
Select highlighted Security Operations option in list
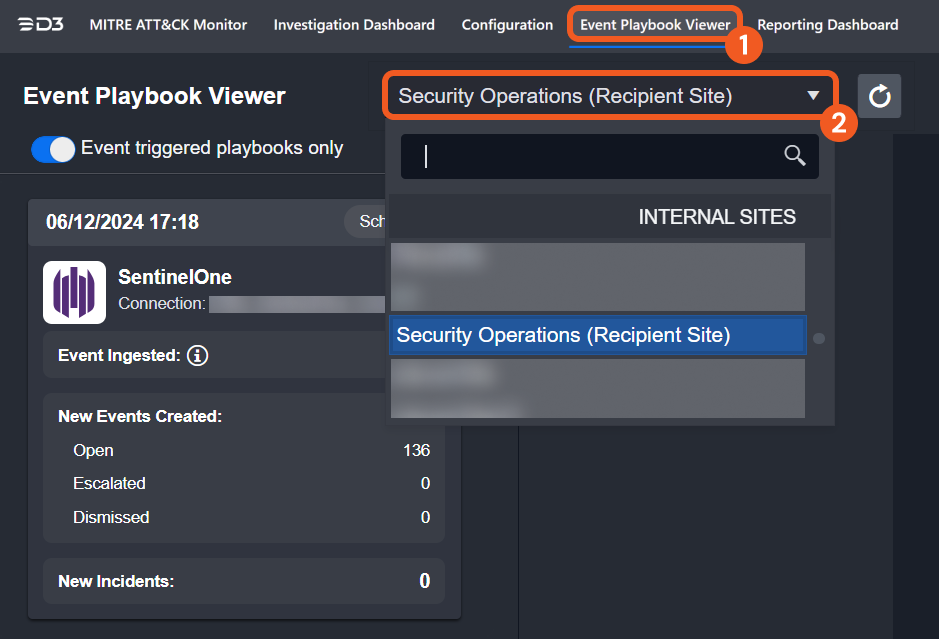point(597,336)
